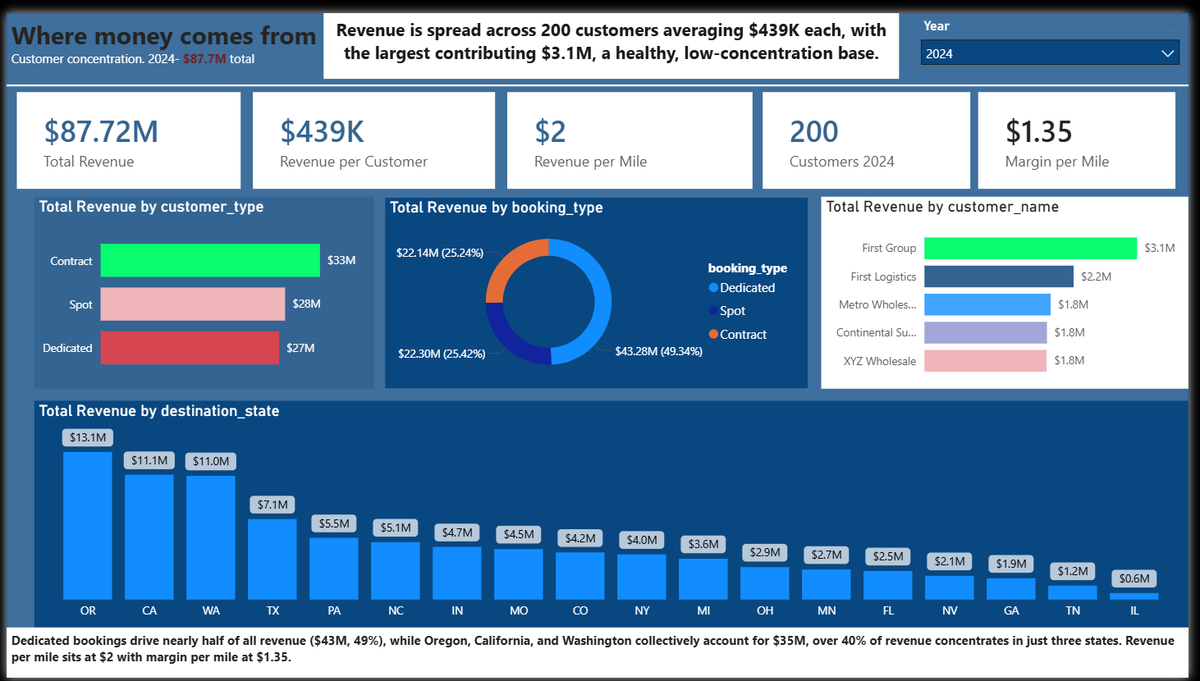Click the GA state revenue column

(1011, 588)
